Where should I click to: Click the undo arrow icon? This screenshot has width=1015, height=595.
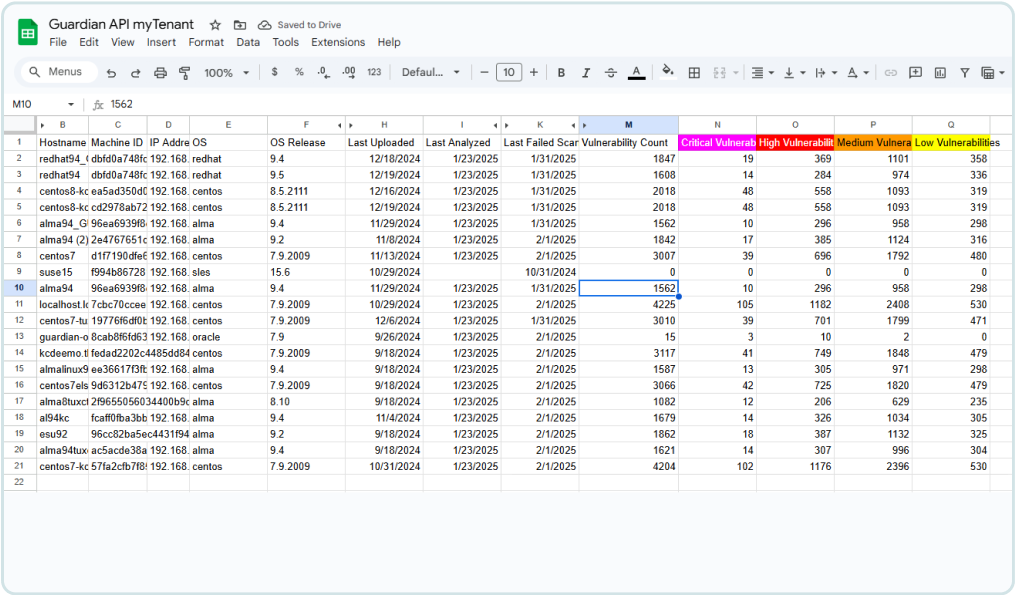[111, 73]
